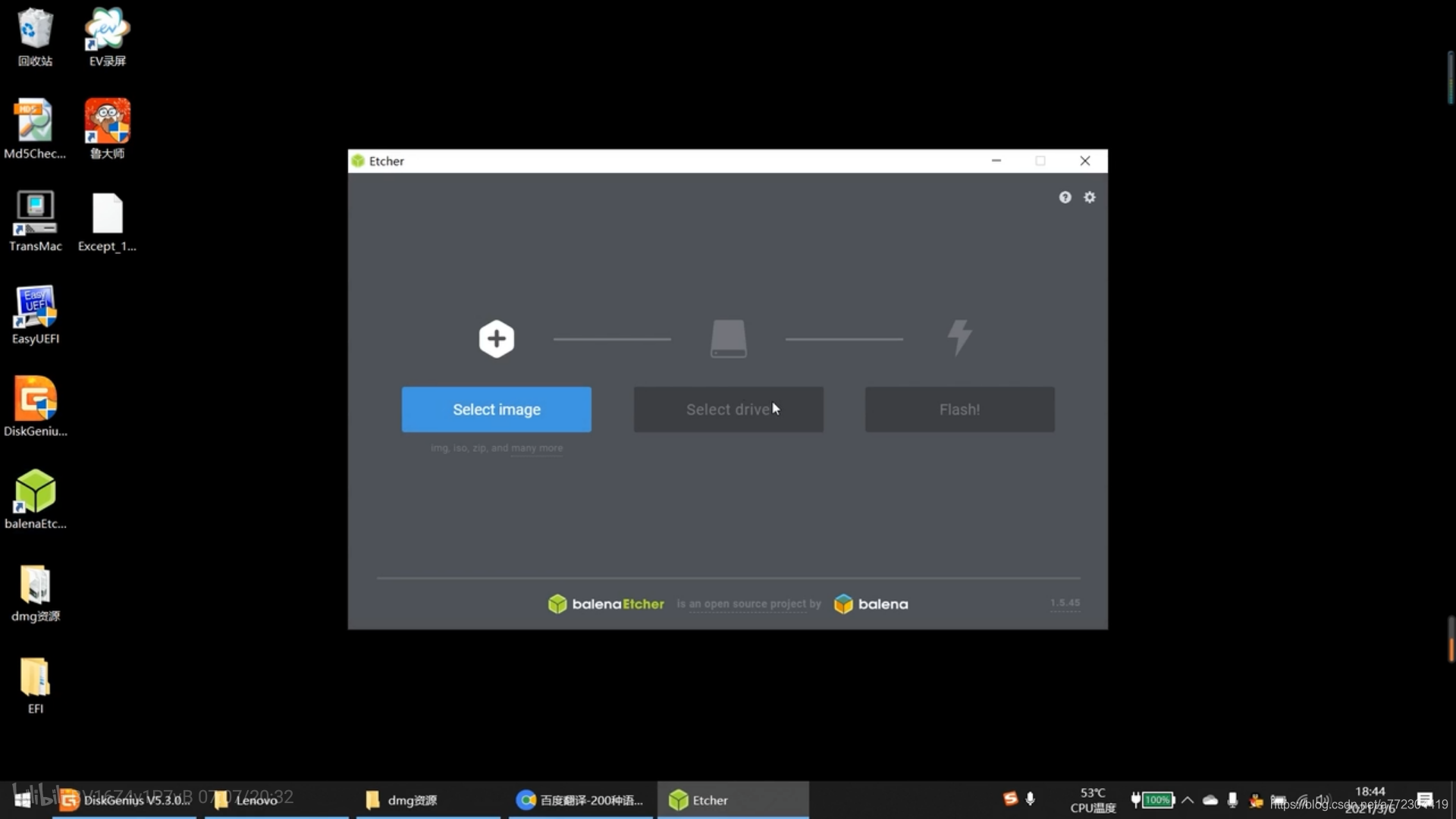Click the balena company logo link
Image resolution: width=1456 pixels, height=819 pixels.
871,604
